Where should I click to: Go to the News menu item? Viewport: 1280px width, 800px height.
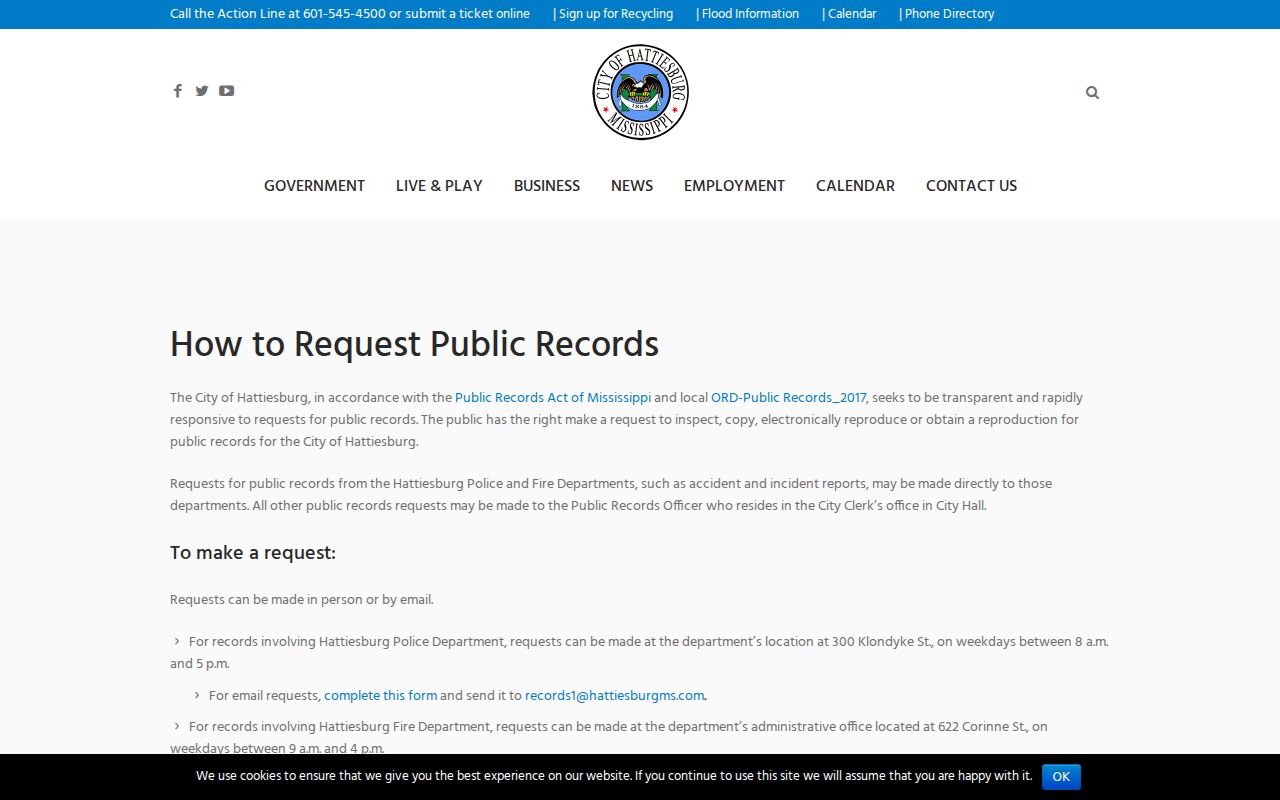click(632, 186)
